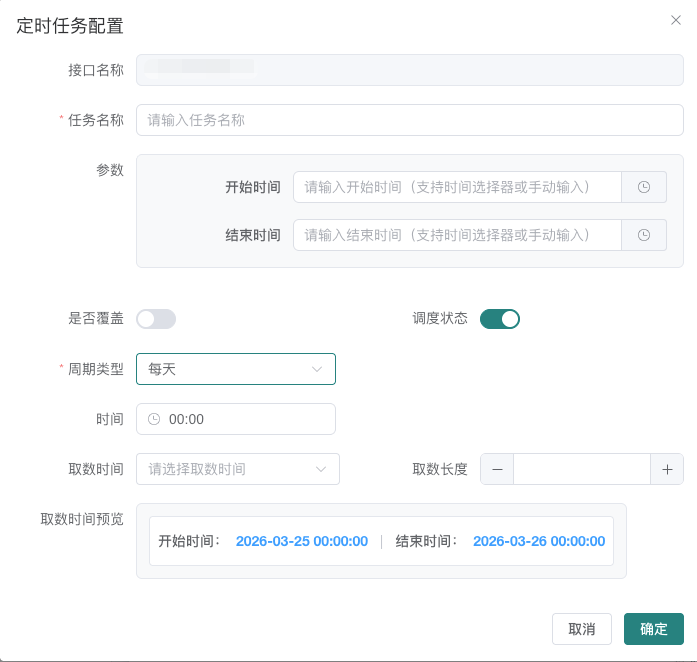This screenshot has width=697, height=662.
Task: Click the chevron arrow in 周期类型 box
Action: (x=317, y=369)
